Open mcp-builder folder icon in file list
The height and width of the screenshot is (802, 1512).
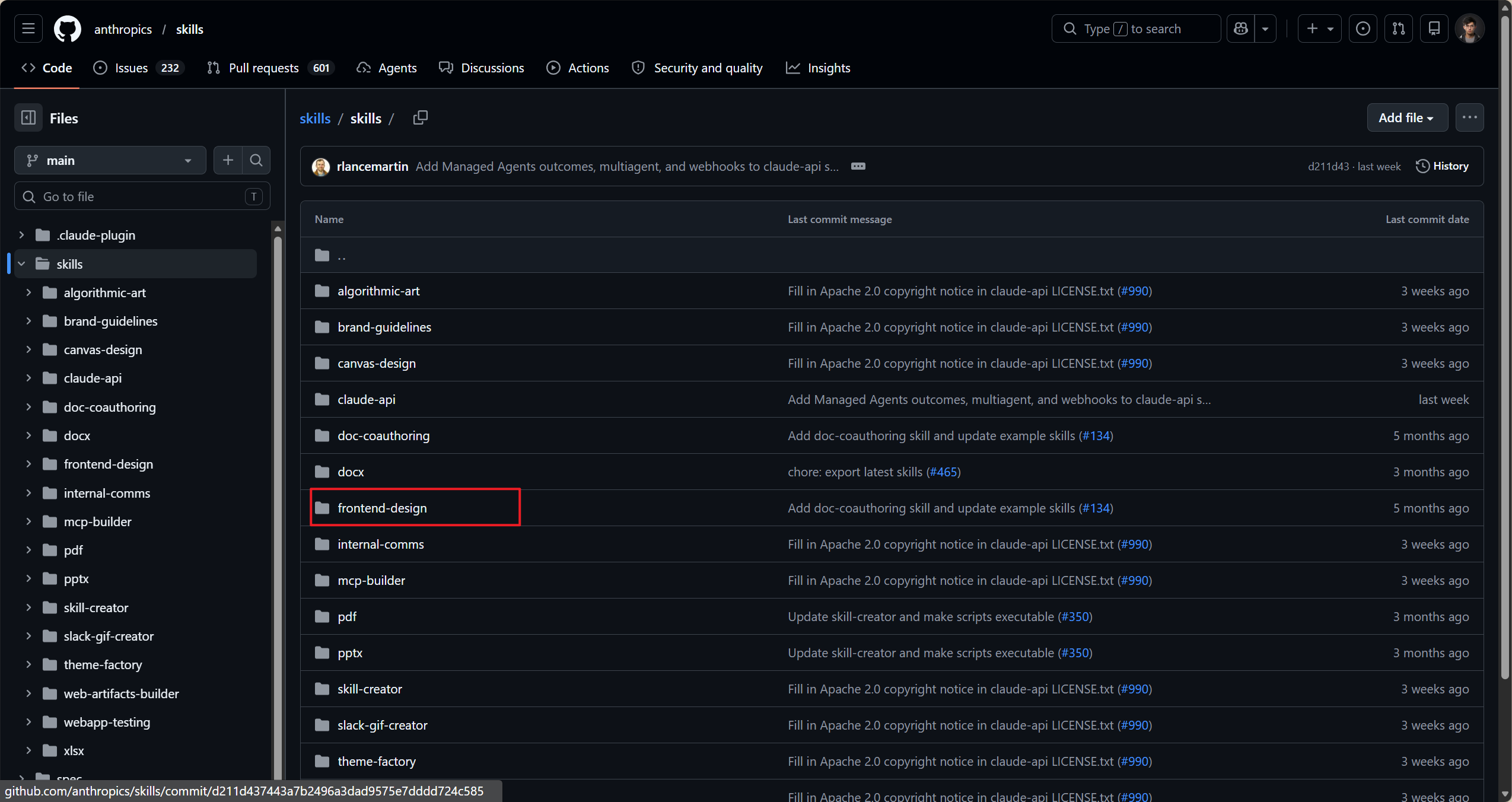[x=322, y=580]
